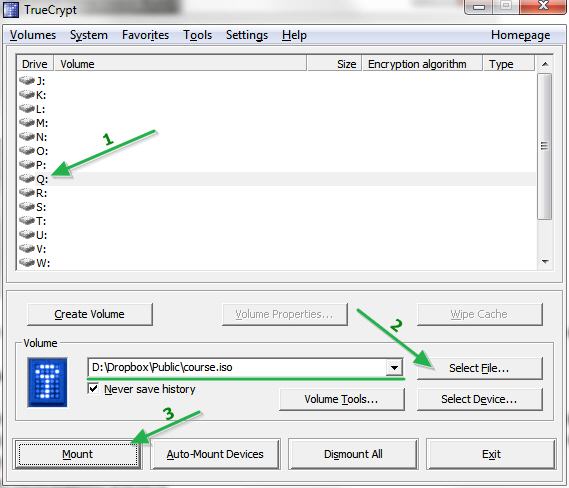This screenshot has width=569, height=488.
Task: Click the Dismount All button
Action: click(x=353, y=454)
